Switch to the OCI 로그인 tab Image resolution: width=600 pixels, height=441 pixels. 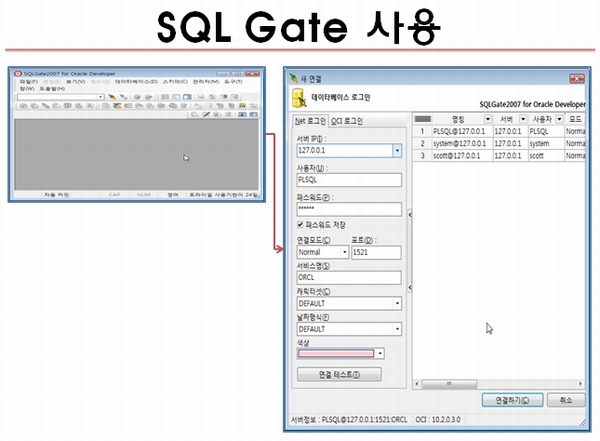(347, 121)
